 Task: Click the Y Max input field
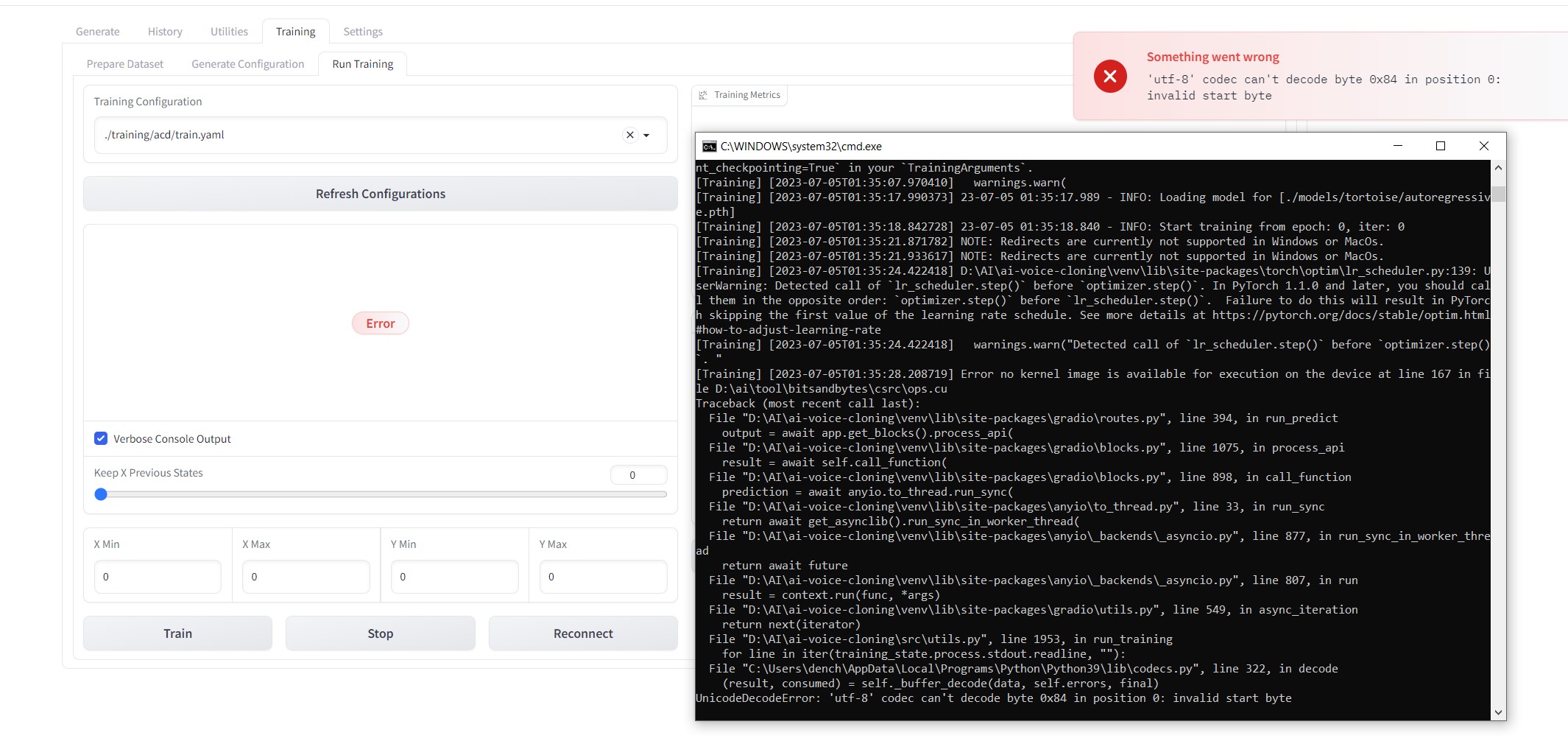click(x=604, y=577)
